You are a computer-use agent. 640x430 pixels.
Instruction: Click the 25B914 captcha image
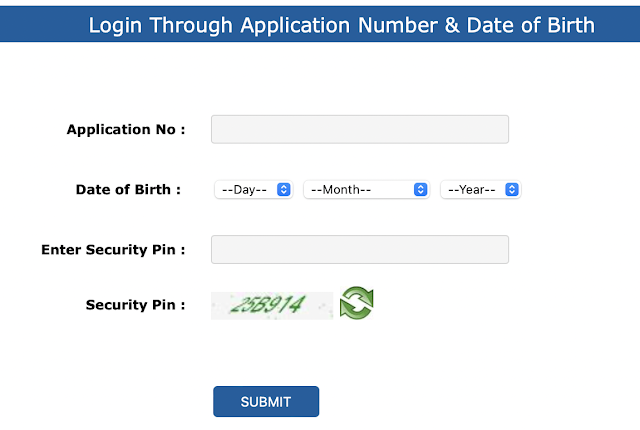(271, 305)
